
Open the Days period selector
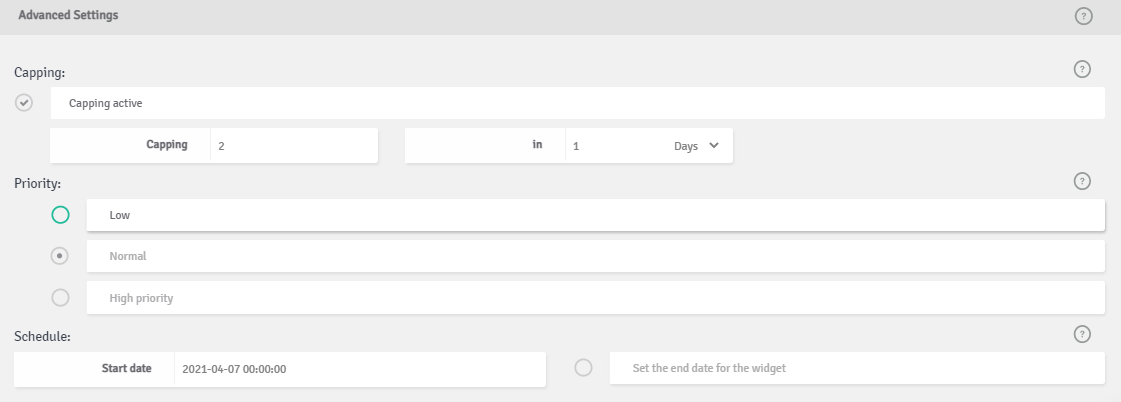coord(696,146)
